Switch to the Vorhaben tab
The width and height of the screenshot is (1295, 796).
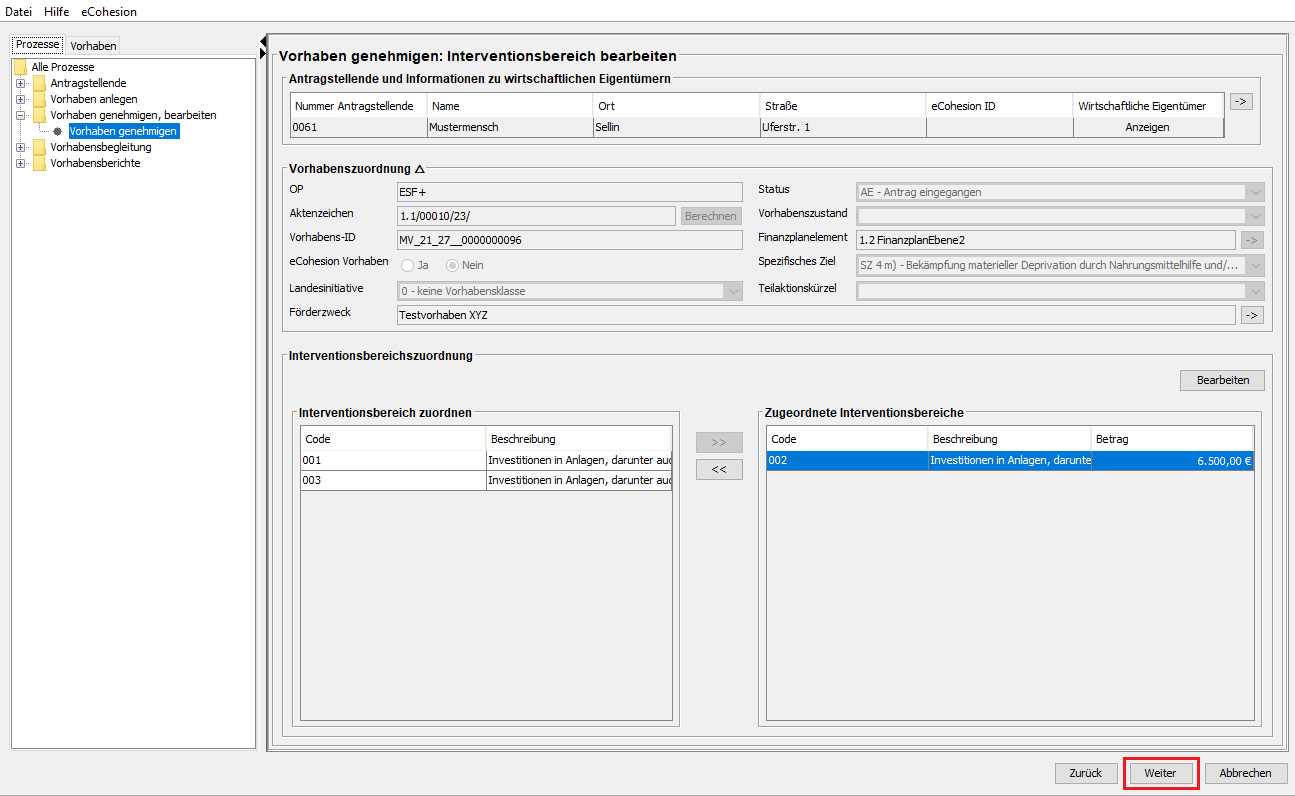tap(93, 46)
